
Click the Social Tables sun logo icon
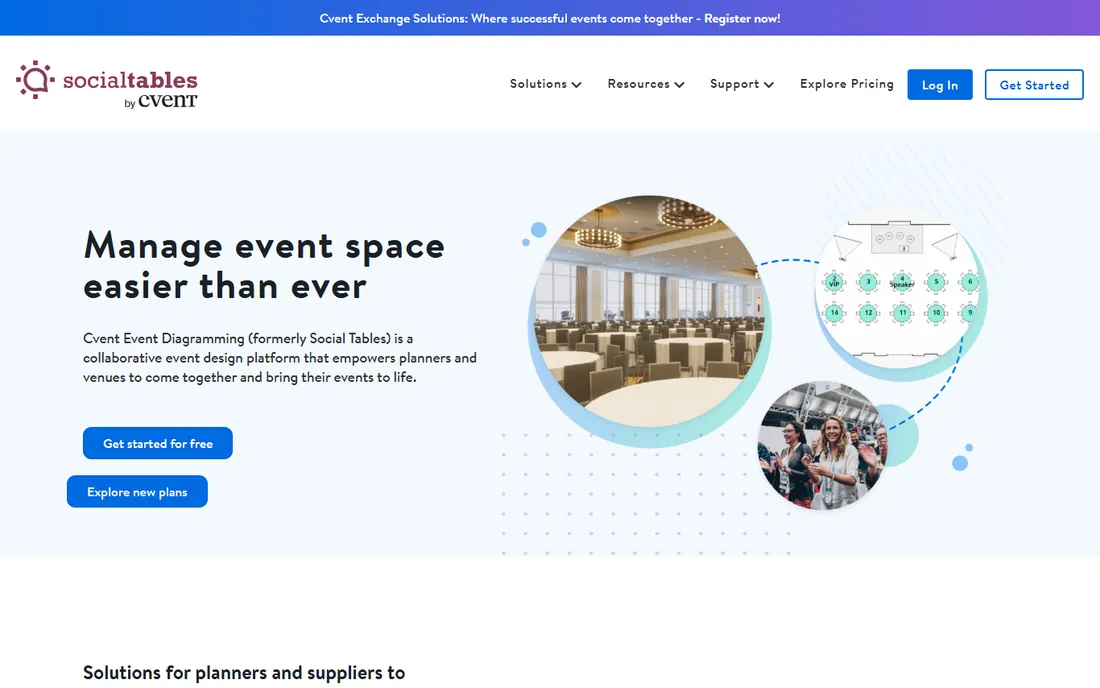(35, 79)
